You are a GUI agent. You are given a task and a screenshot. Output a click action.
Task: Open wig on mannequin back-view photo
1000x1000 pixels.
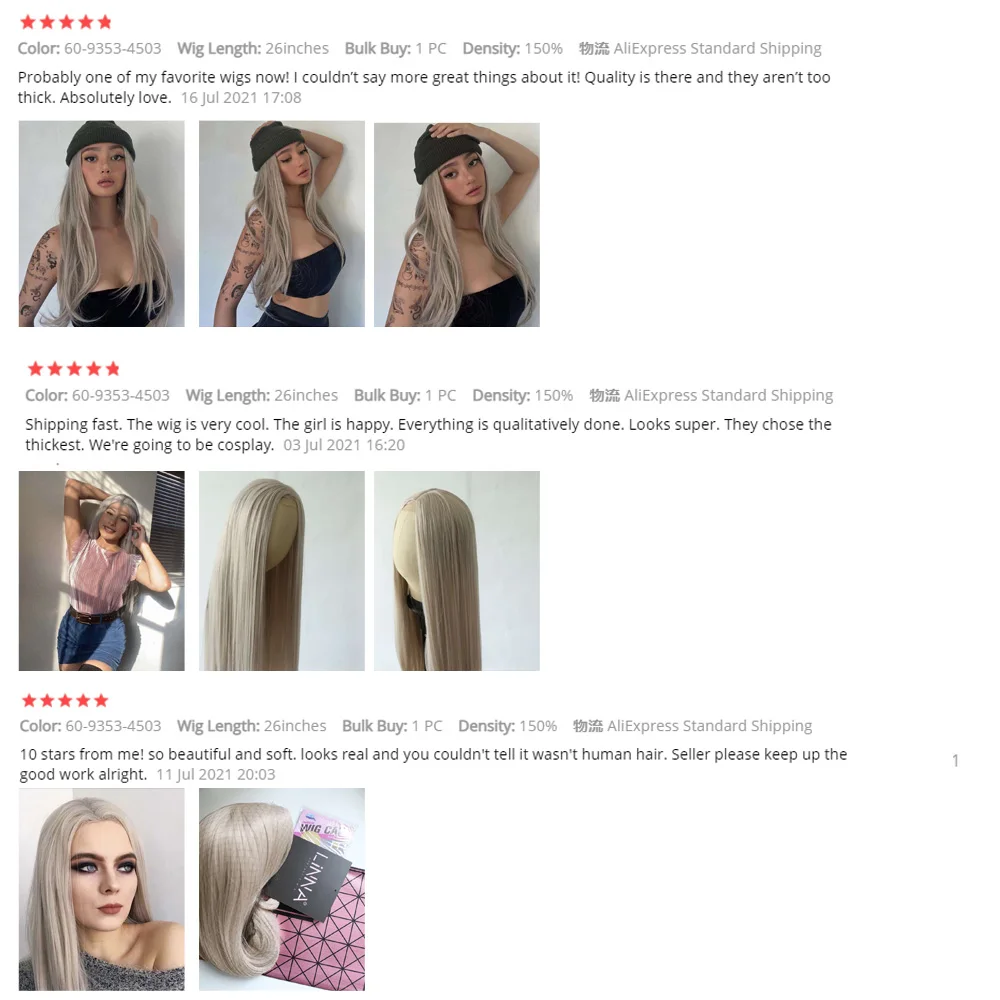click(x=457, y=571)
